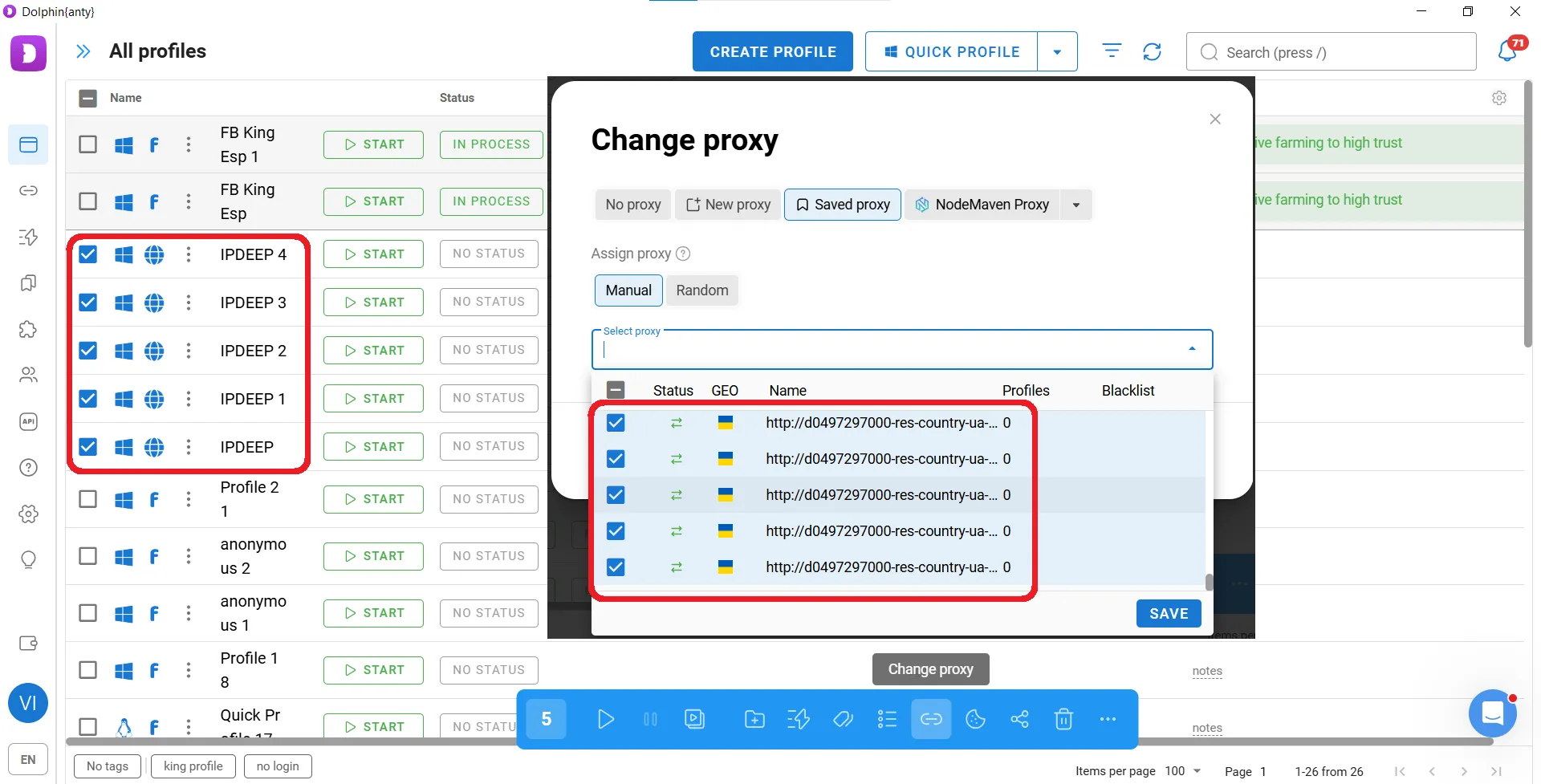
Task: Toggle select-all profiles header checkbox
Action: pyautogui.click(x=88, y=98)
